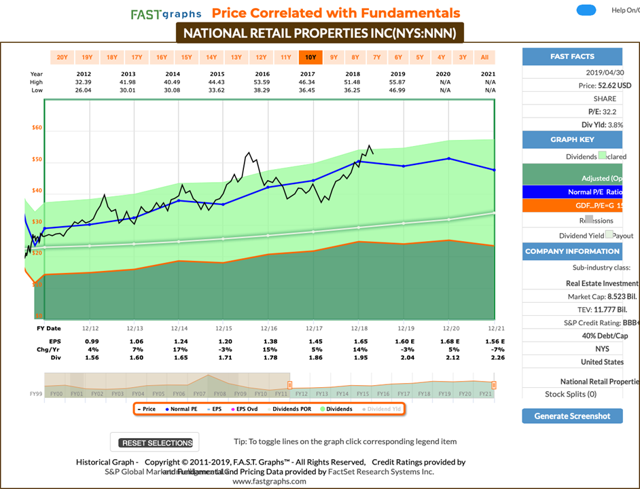Select the 14Y time range tab

[211, 57]
